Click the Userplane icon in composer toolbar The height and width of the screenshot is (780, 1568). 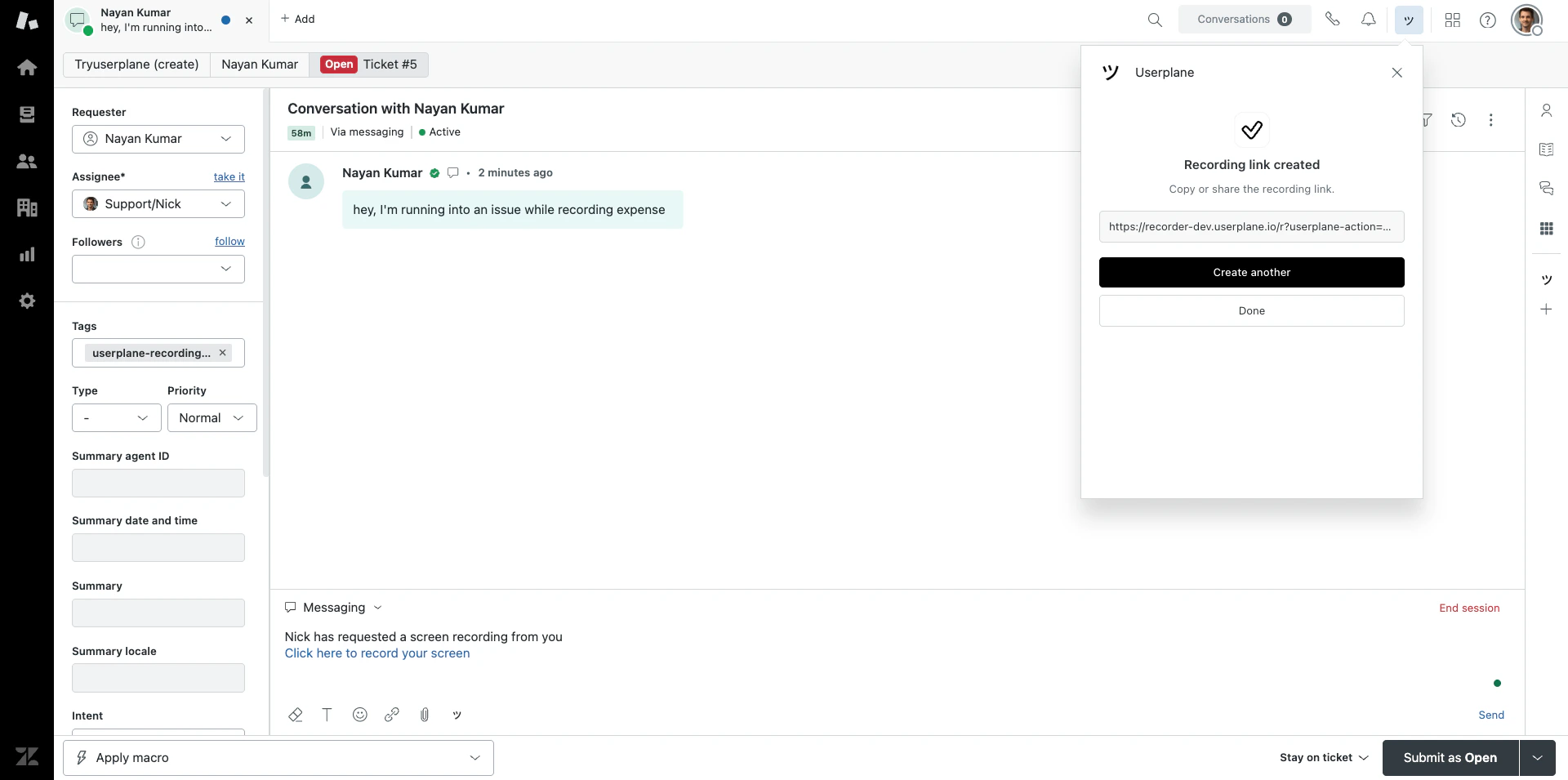click(x=457, y=715)
